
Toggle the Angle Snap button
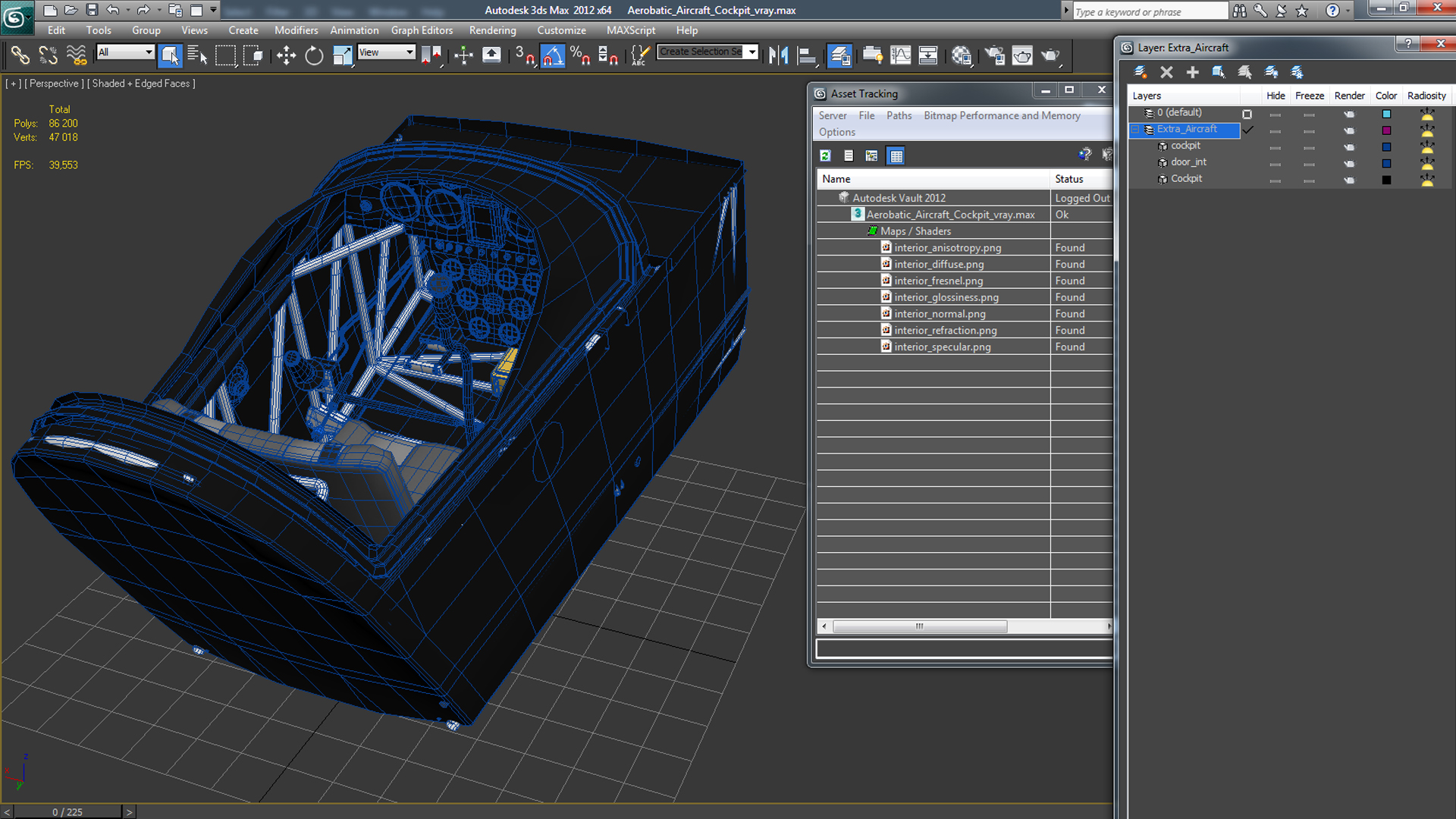pos(553,55)
